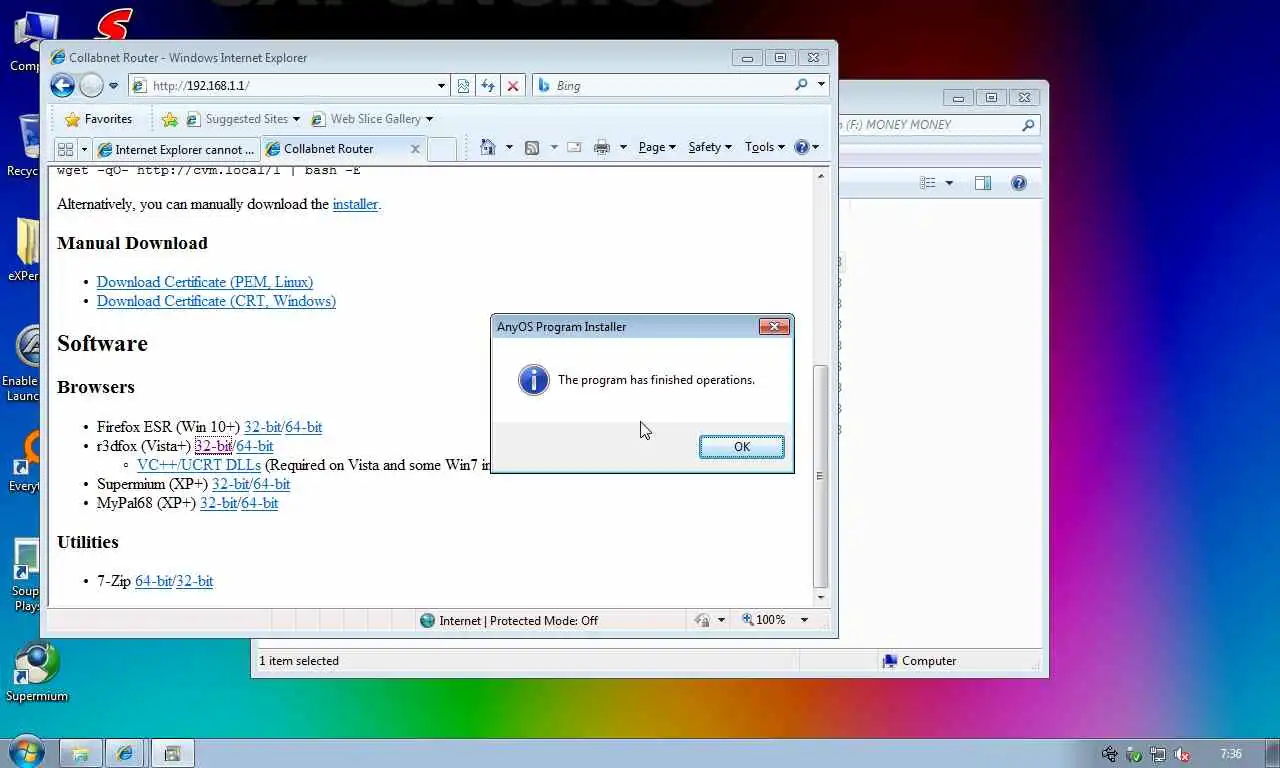
Task: Click Supermium 32-bit download link
Action: 230,484
